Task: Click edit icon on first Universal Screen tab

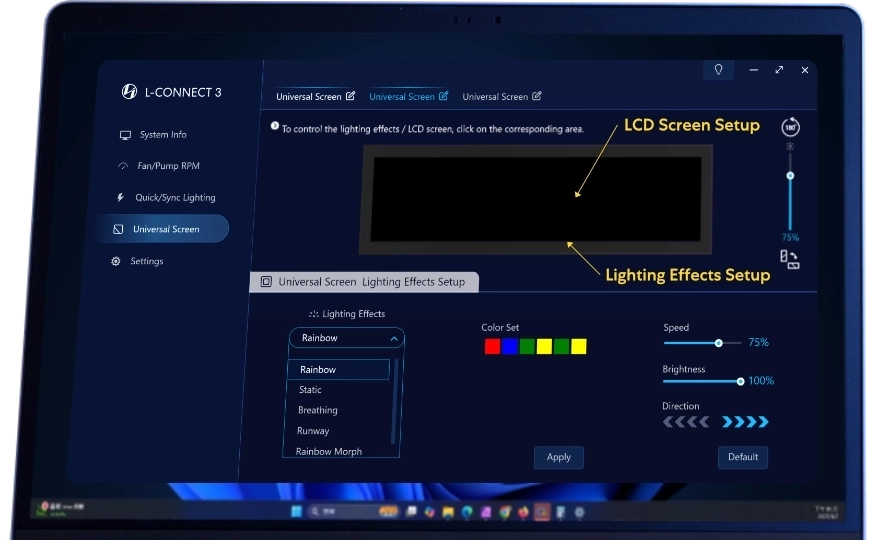Action: point(350,97)
